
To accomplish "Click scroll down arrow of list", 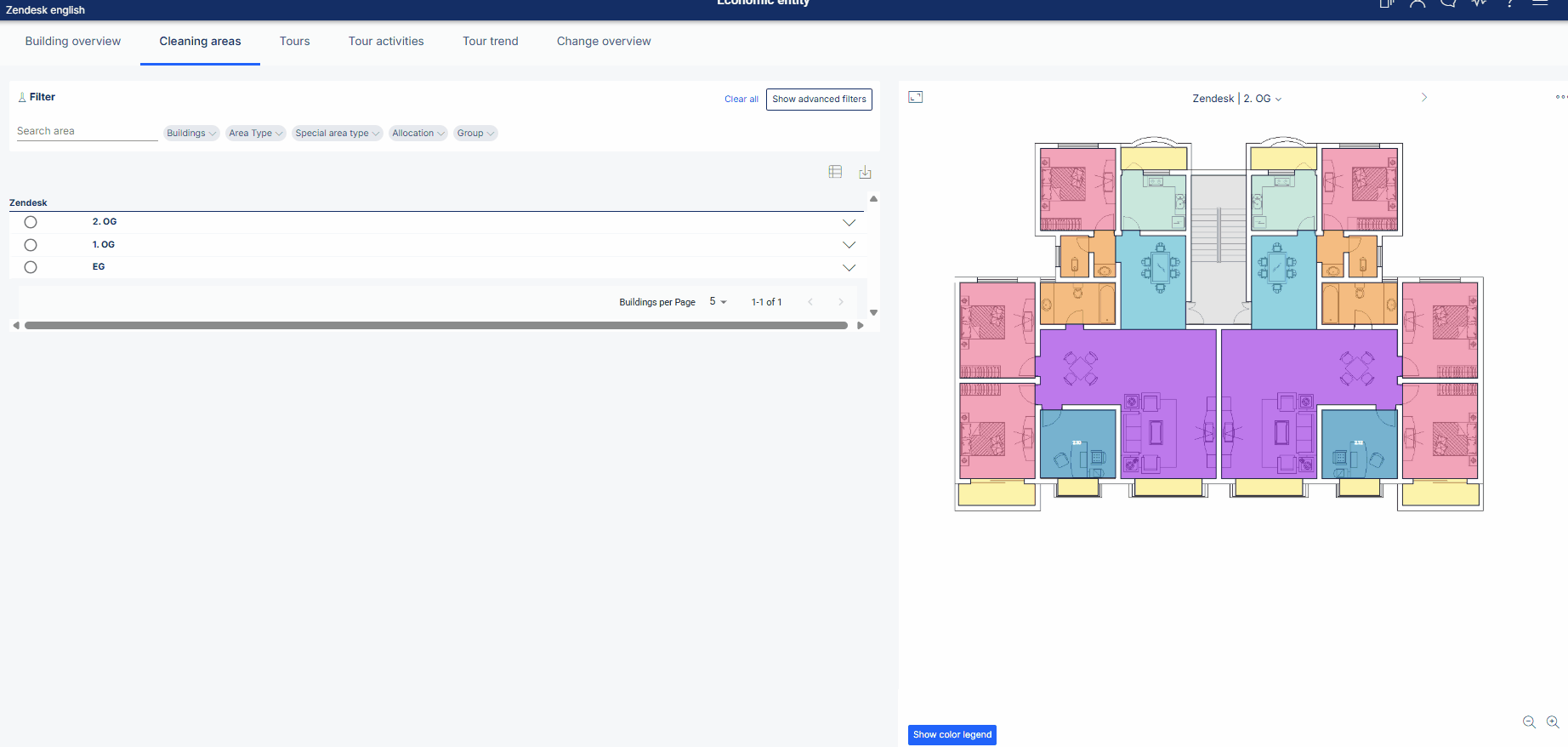I will click(873, 313).
